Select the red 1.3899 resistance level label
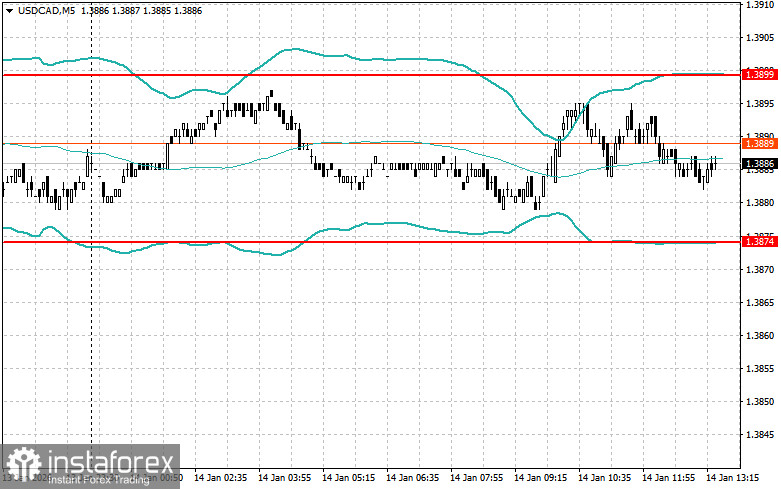The width and height of the screenshot is (781, 489). coord(760,75)
